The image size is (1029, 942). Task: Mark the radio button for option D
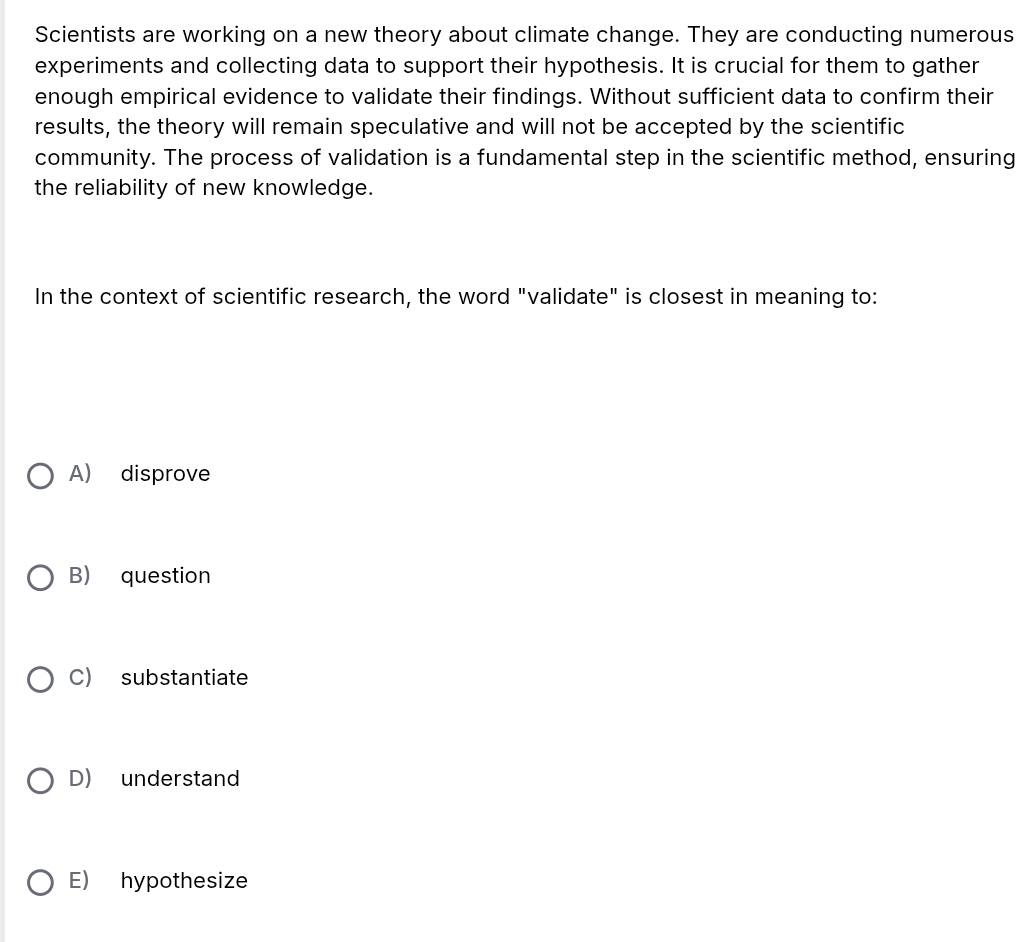click(41, 781)
